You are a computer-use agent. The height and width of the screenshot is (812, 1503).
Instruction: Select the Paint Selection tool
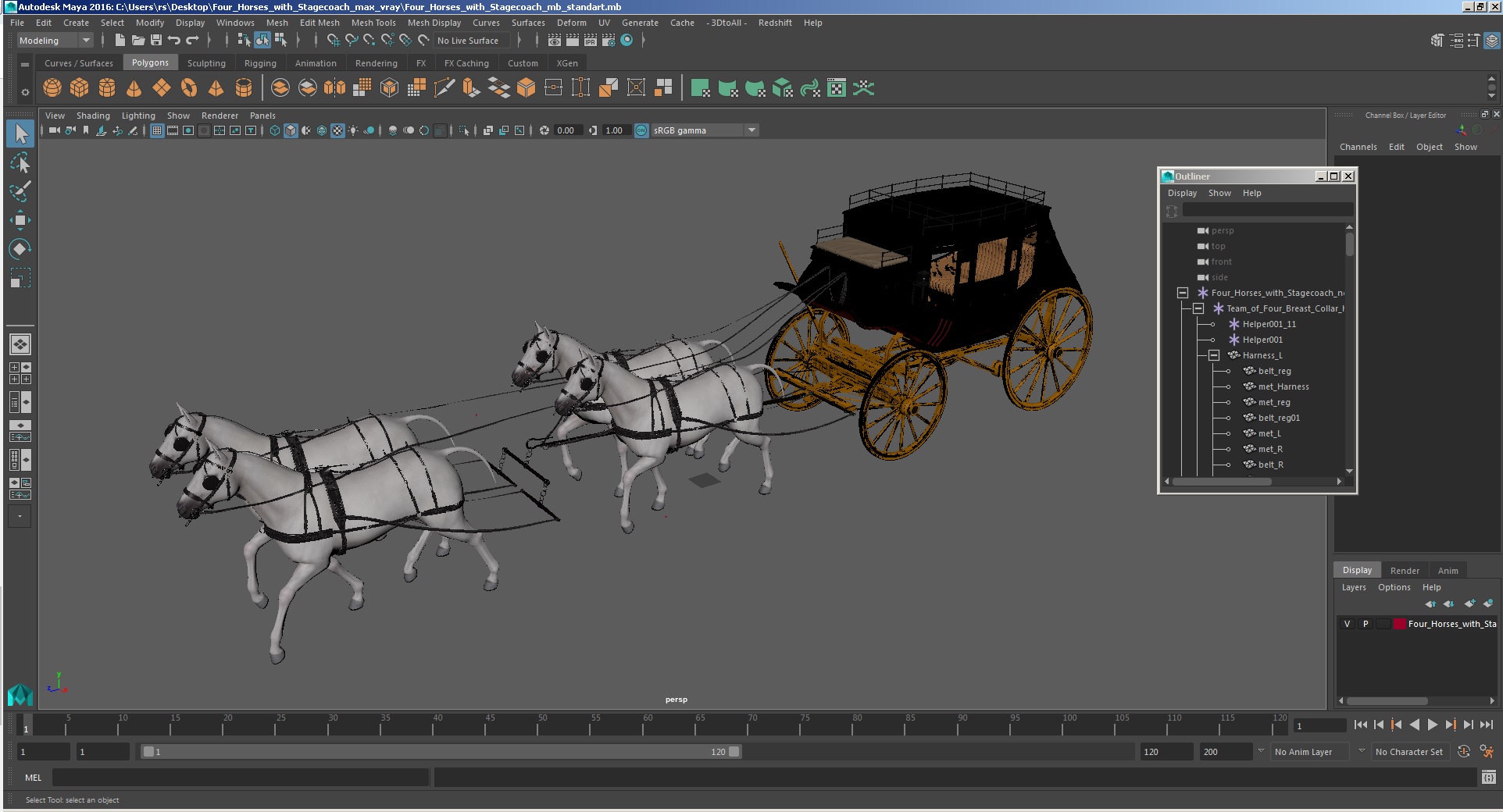20,191
